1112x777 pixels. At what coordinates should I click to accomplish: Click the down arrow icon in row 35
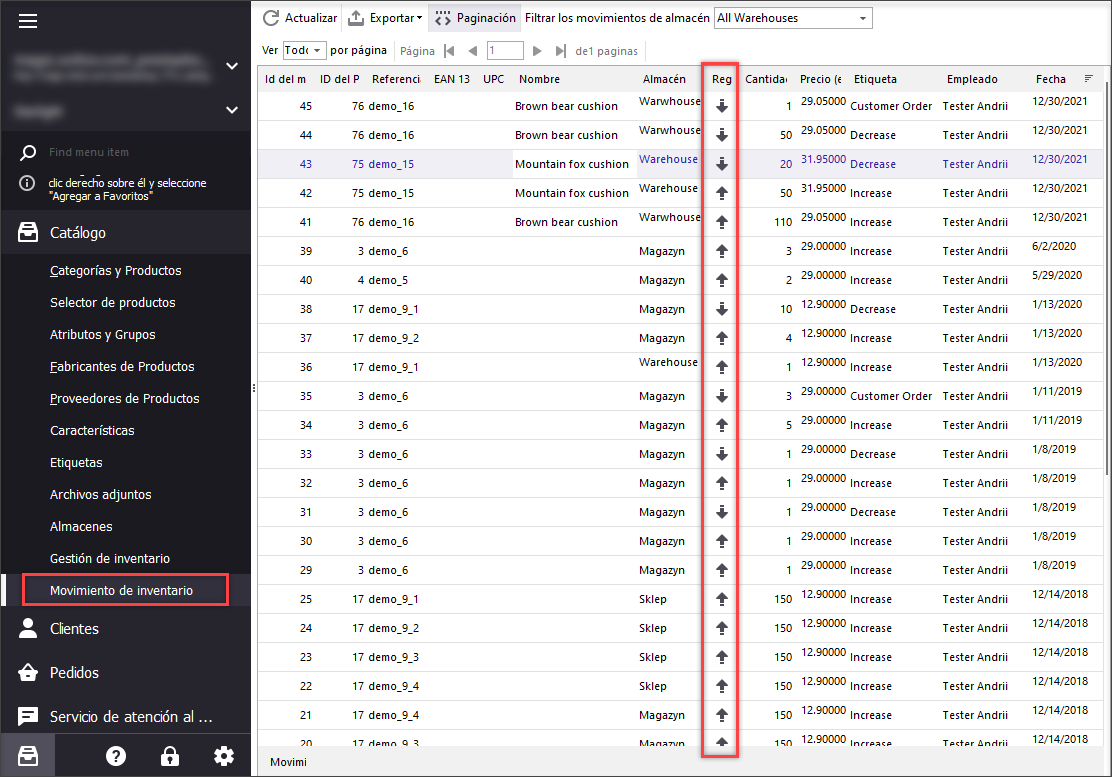[721, 396]
